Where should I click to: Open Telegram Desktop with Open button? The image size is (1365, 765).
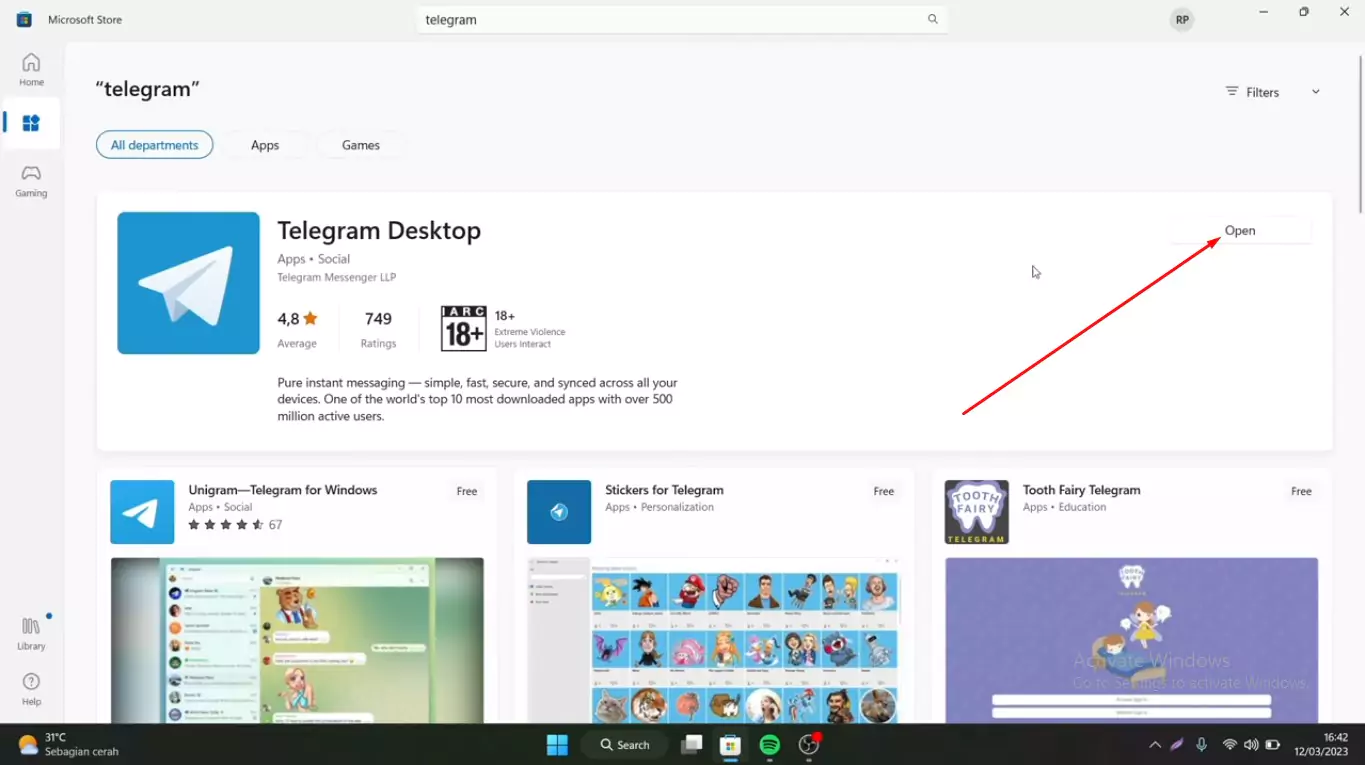(1240, 230)
